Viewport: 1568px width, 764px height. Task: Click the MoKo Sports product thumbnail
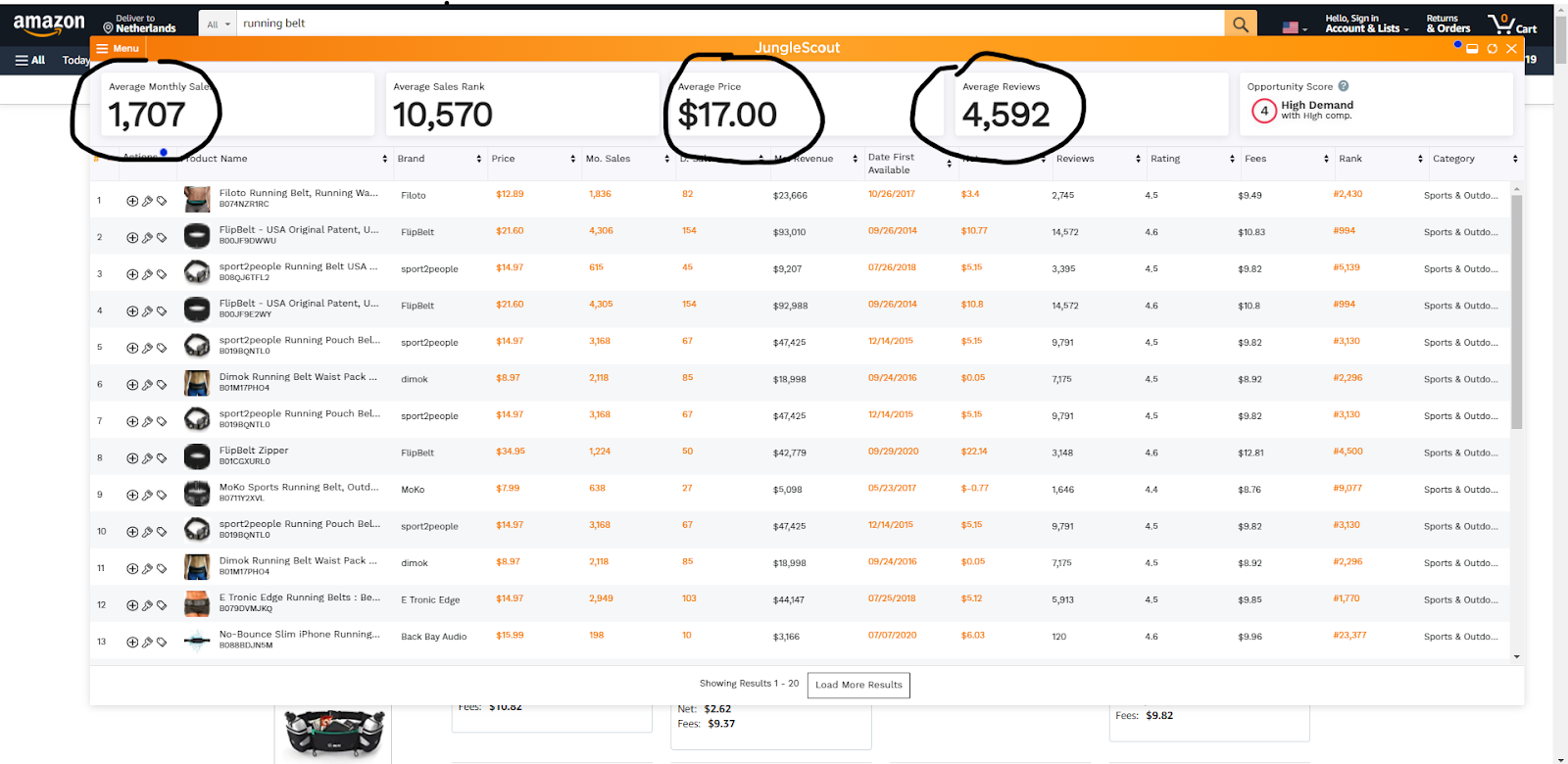[197, 494]
